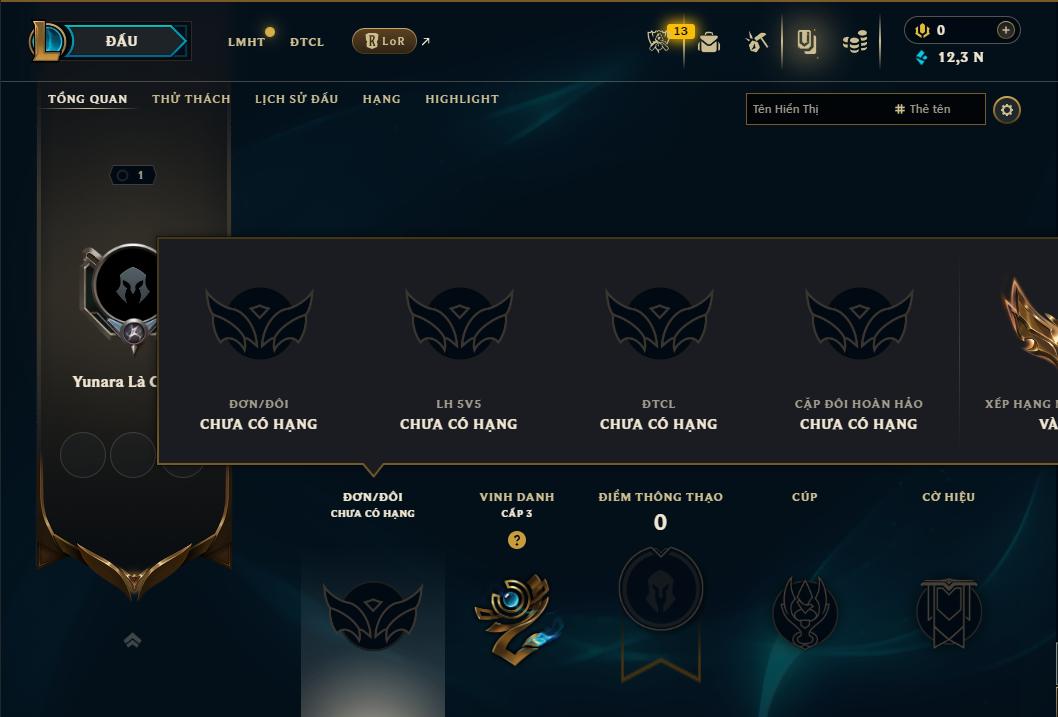Open the Crafting hammer icon

pos(756,42)
